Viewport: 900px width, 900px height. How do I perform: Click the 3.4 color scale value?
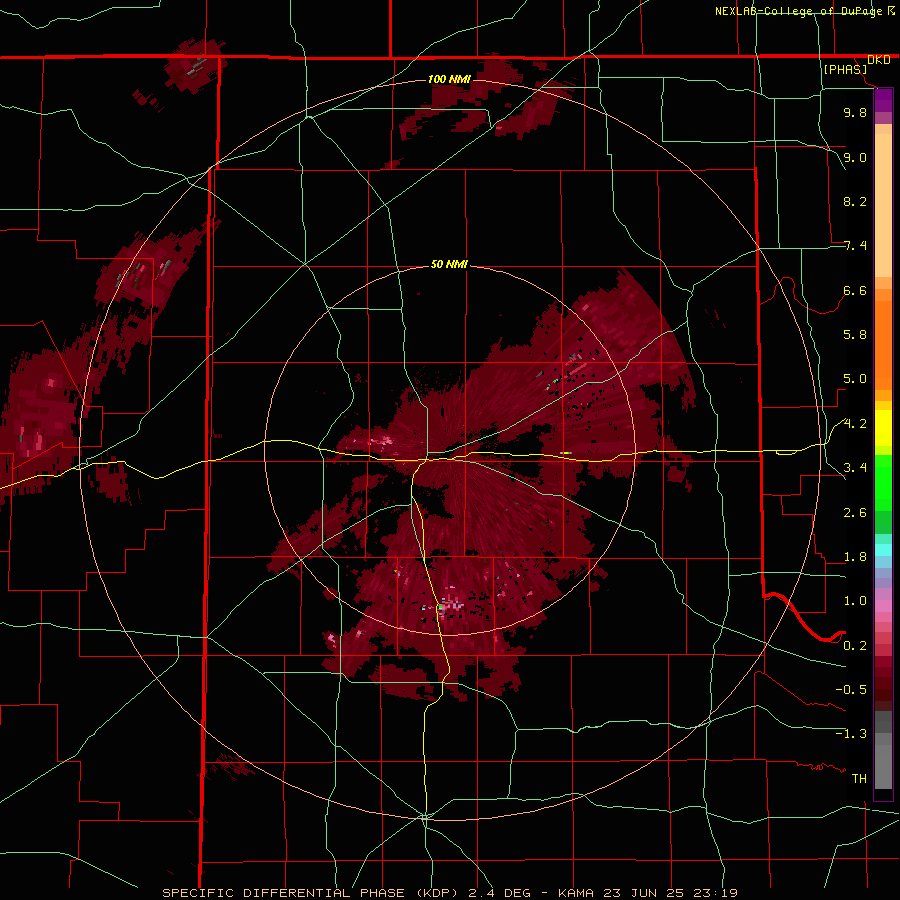click(855, 468)
